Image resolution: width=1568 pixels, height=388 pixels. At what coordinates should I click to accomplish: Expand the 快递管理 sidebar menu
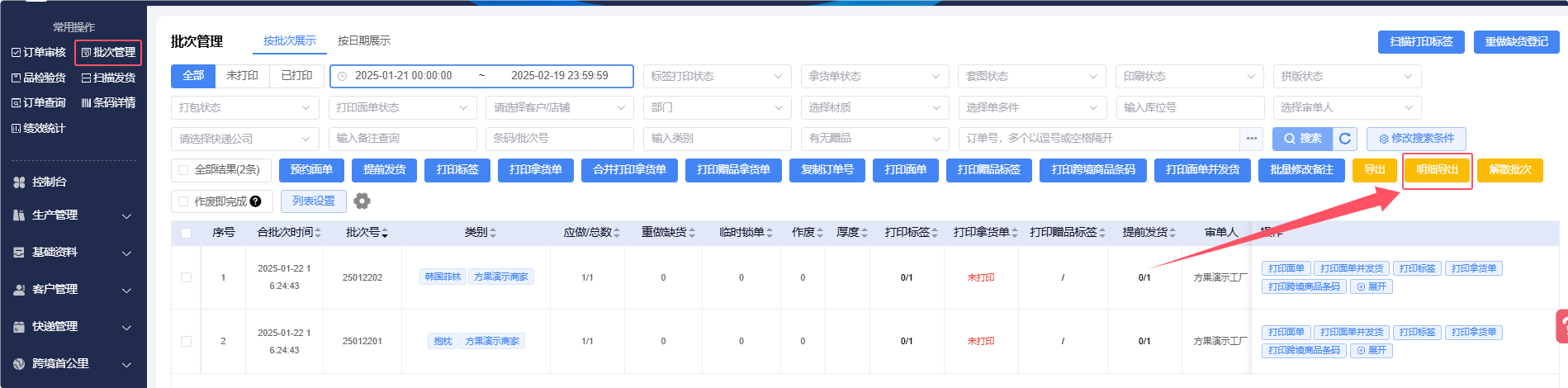(x=73, y=326)
